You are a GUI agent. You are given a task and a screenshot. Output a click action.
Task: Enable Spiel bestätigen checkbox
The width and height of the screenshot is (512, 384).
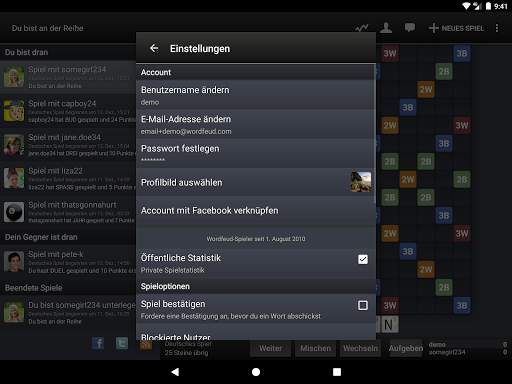(363, 305)
